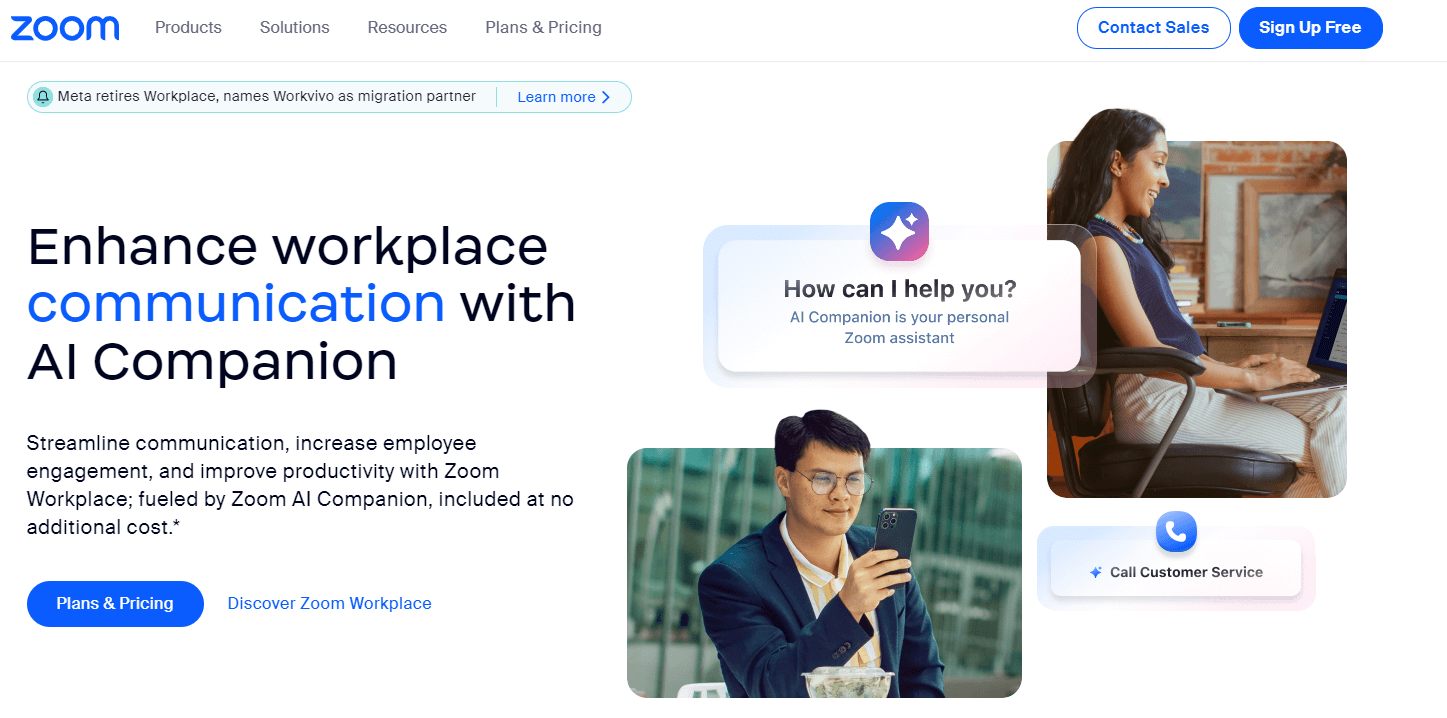Click the 'Streamline communication' paragraph

(x=300, y=485)
